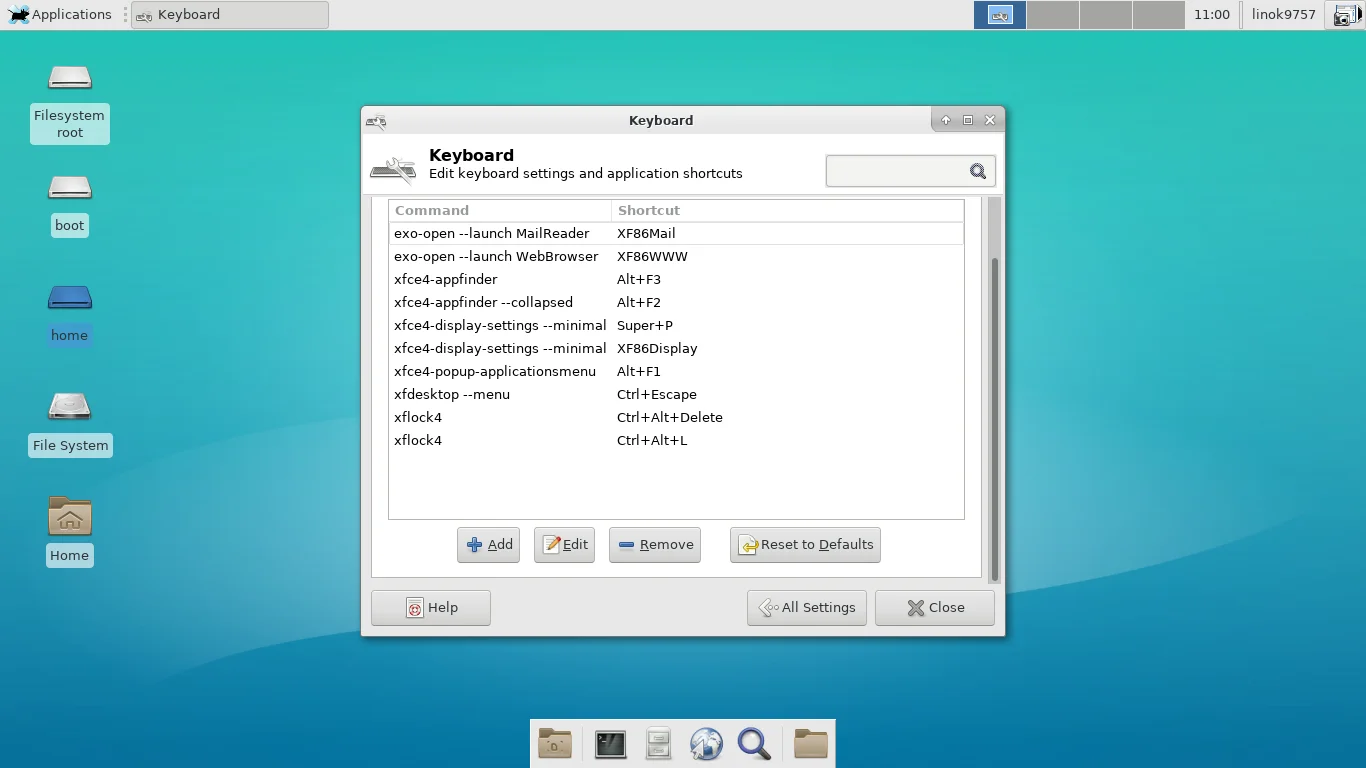Select the display-settings XF86Display row
This screenshot has width=1366, height=768.
(676, 348)
